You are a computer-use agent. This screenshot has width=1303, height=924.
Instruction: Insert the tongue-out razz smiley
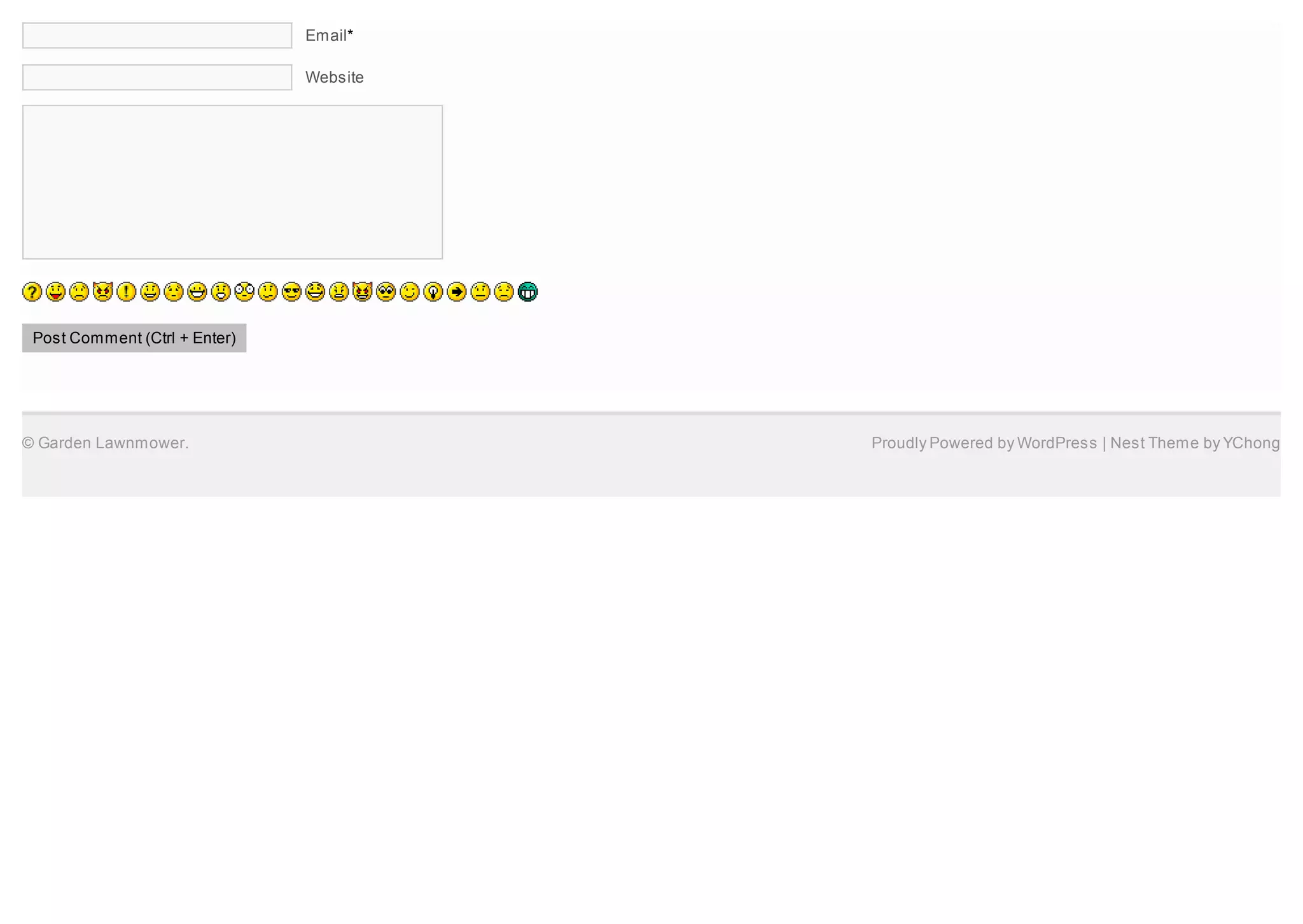pyautogui.click(x=55, y=292)
